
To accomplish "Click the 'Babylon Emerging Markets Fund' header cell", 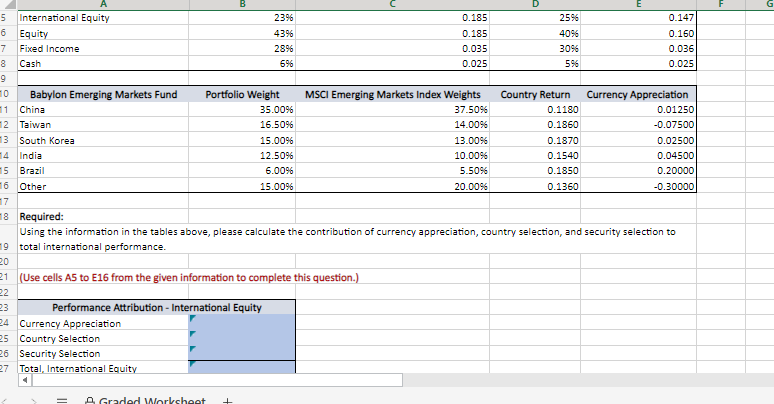I will [103, 94].
